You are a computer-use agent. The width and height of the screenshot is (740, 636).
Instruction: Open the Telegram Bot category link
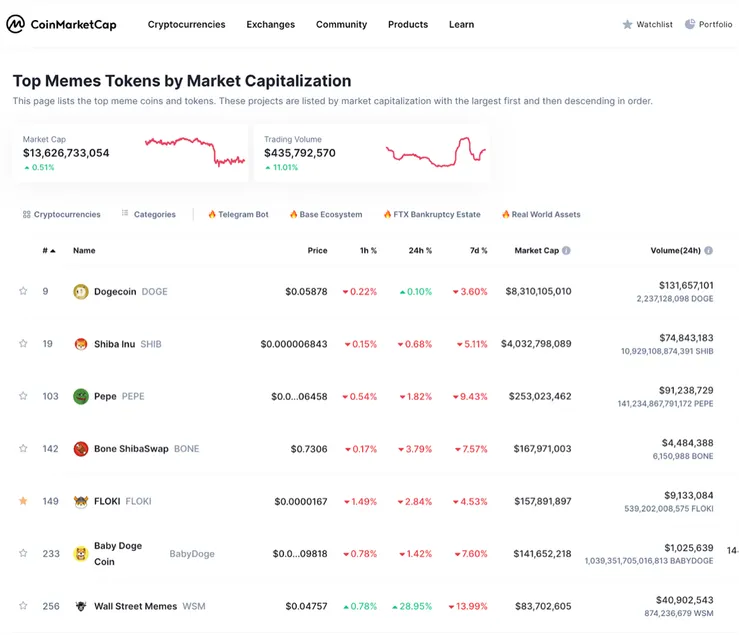(238, 214)
